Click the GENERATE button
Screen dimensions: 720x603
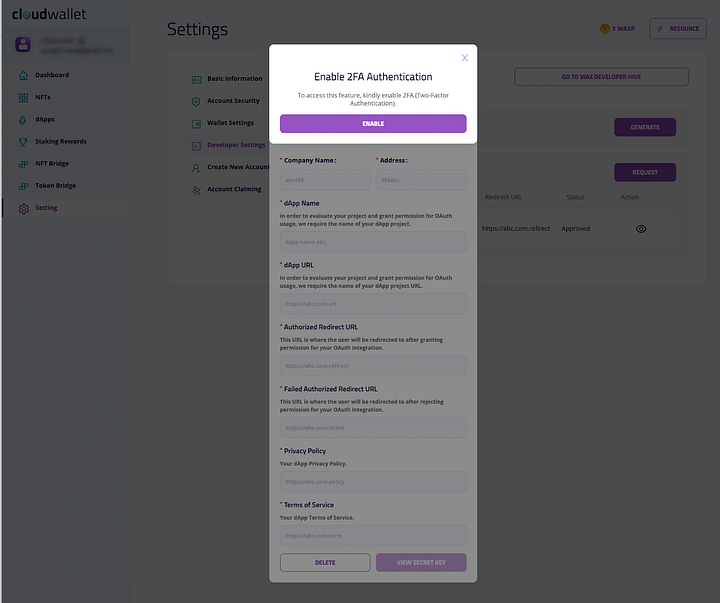click(645, 127)
